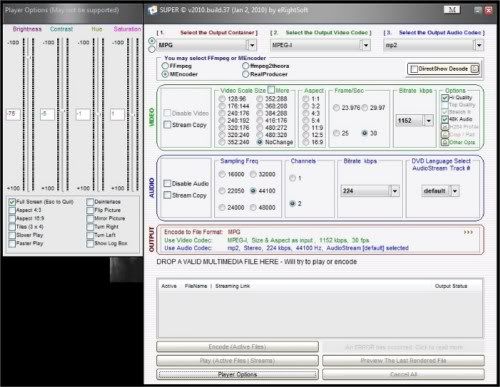Enable Faster Play player option
The image size is (500, 387).
click(12, 243)
